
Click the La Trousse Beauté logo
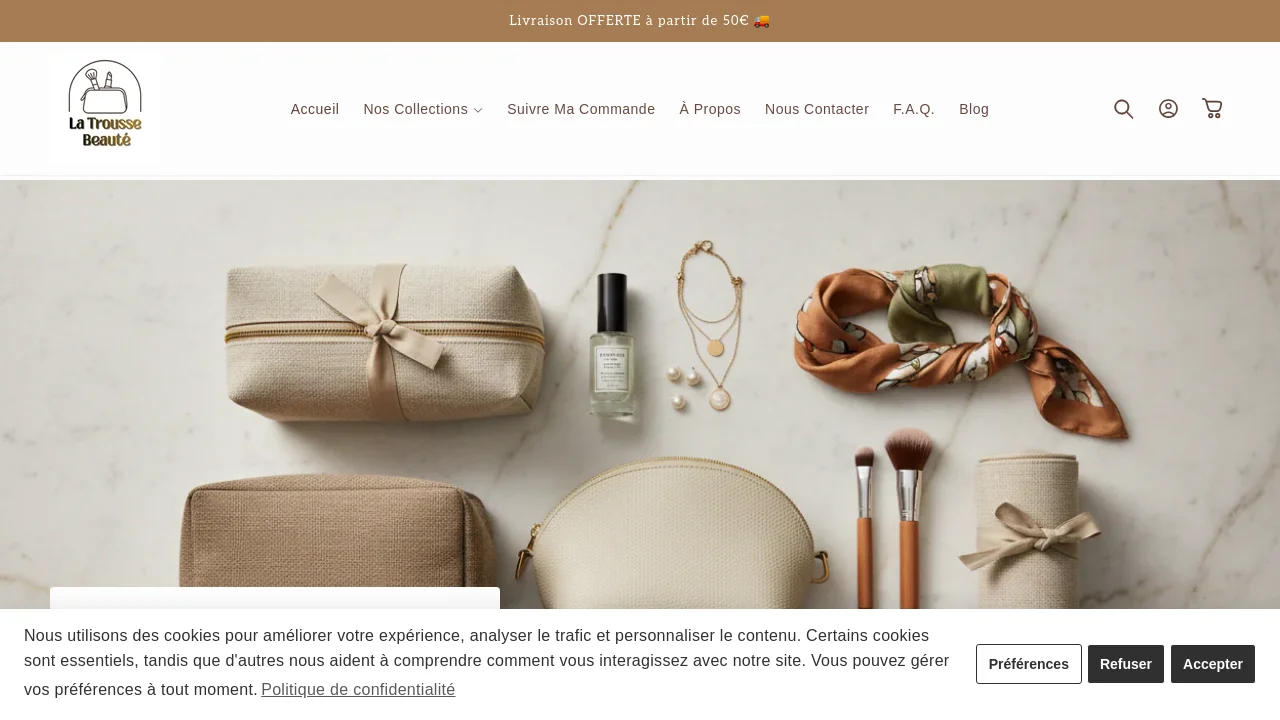click(105, 109)
